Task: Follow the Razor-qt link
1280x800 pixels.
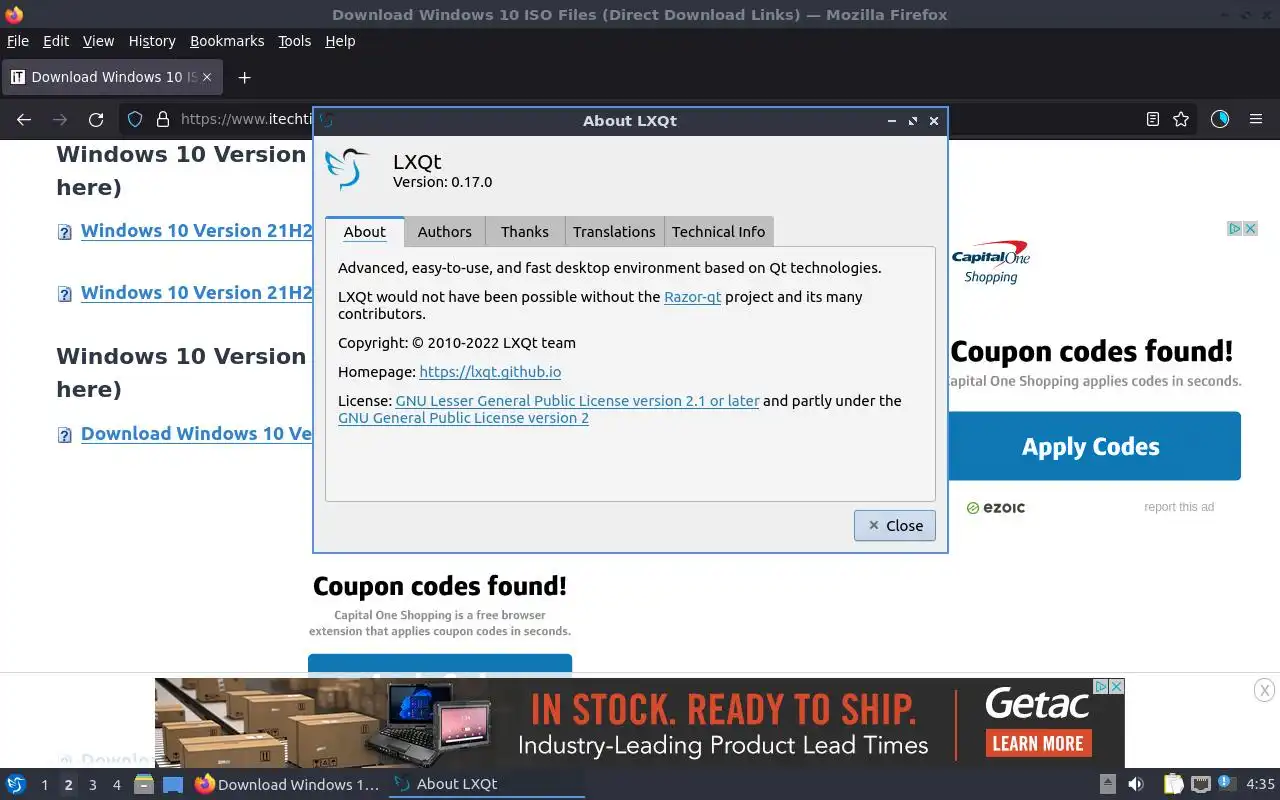Action: (692, 296)
